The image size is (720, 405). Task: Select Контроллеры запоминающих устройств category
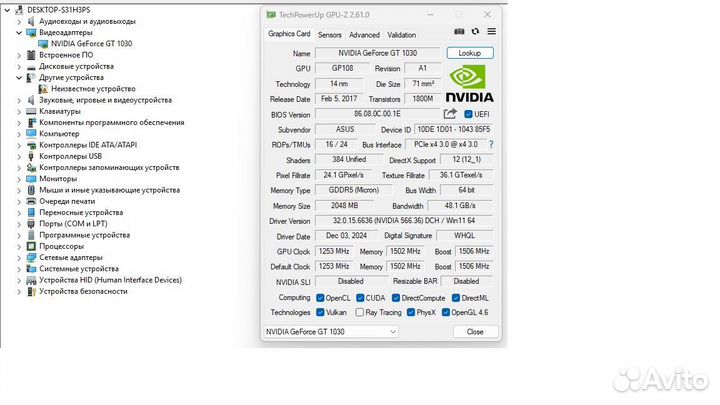(109, 168)
